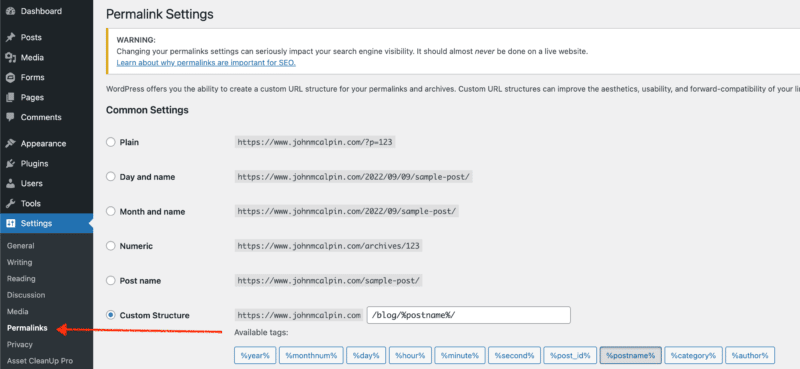
Task: Click the Common Settings heading
Action: pos(147,110)
